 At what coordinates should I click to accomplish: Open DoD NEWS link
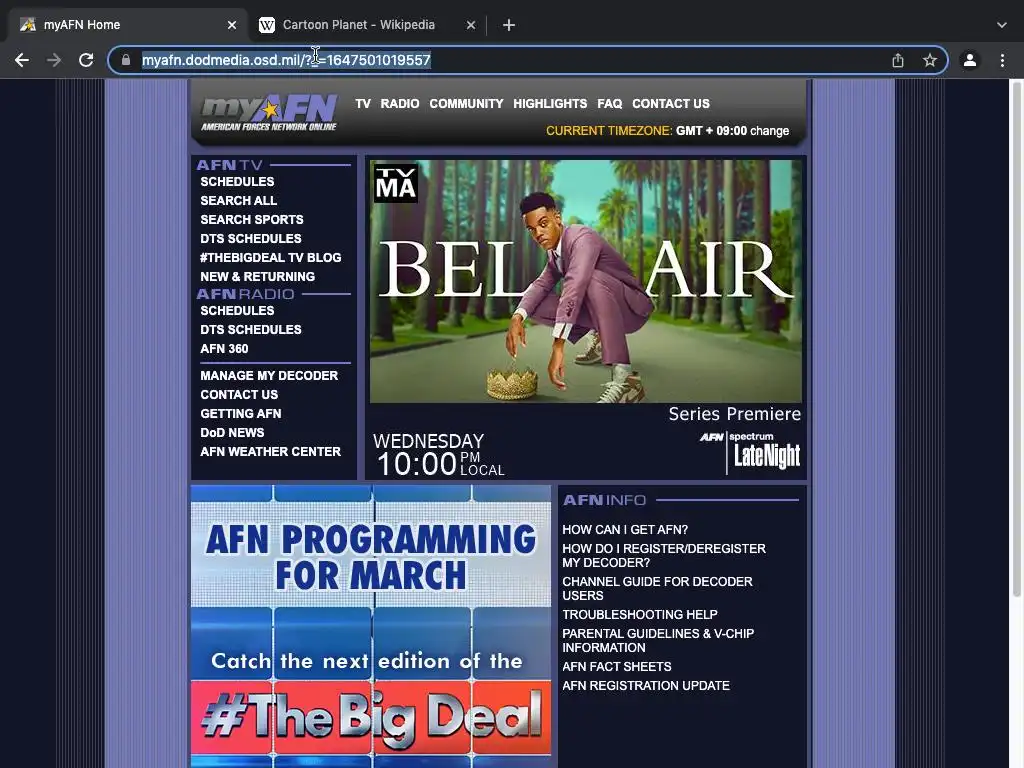[232, 432]
